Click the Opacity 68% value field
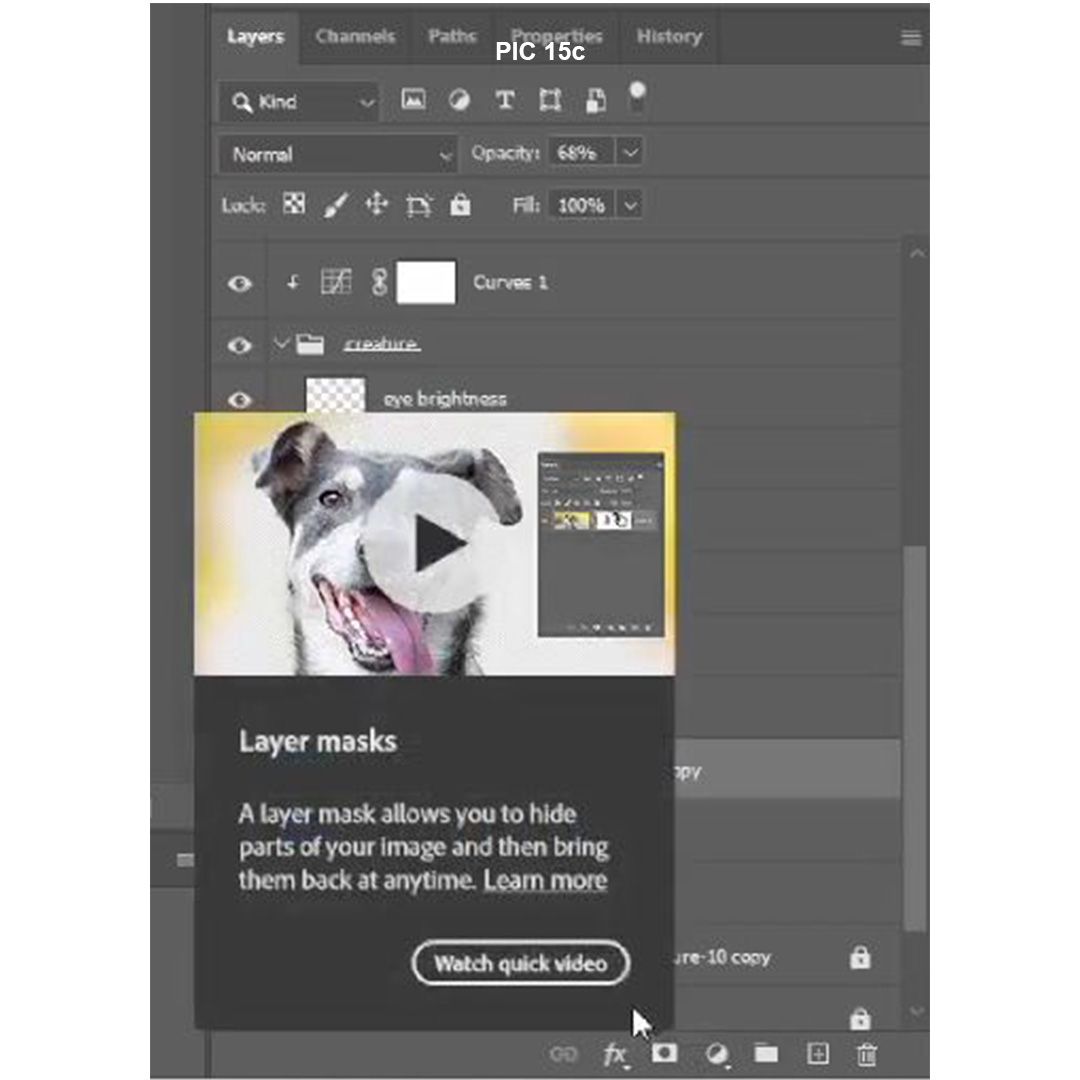 click(x=581, y=152)
